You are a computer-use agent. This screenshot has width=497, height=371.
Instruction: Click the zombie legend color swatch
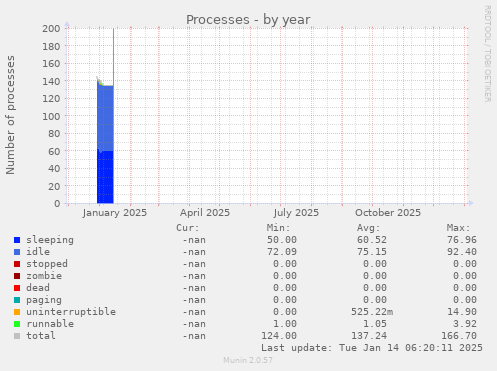point(17,276)
